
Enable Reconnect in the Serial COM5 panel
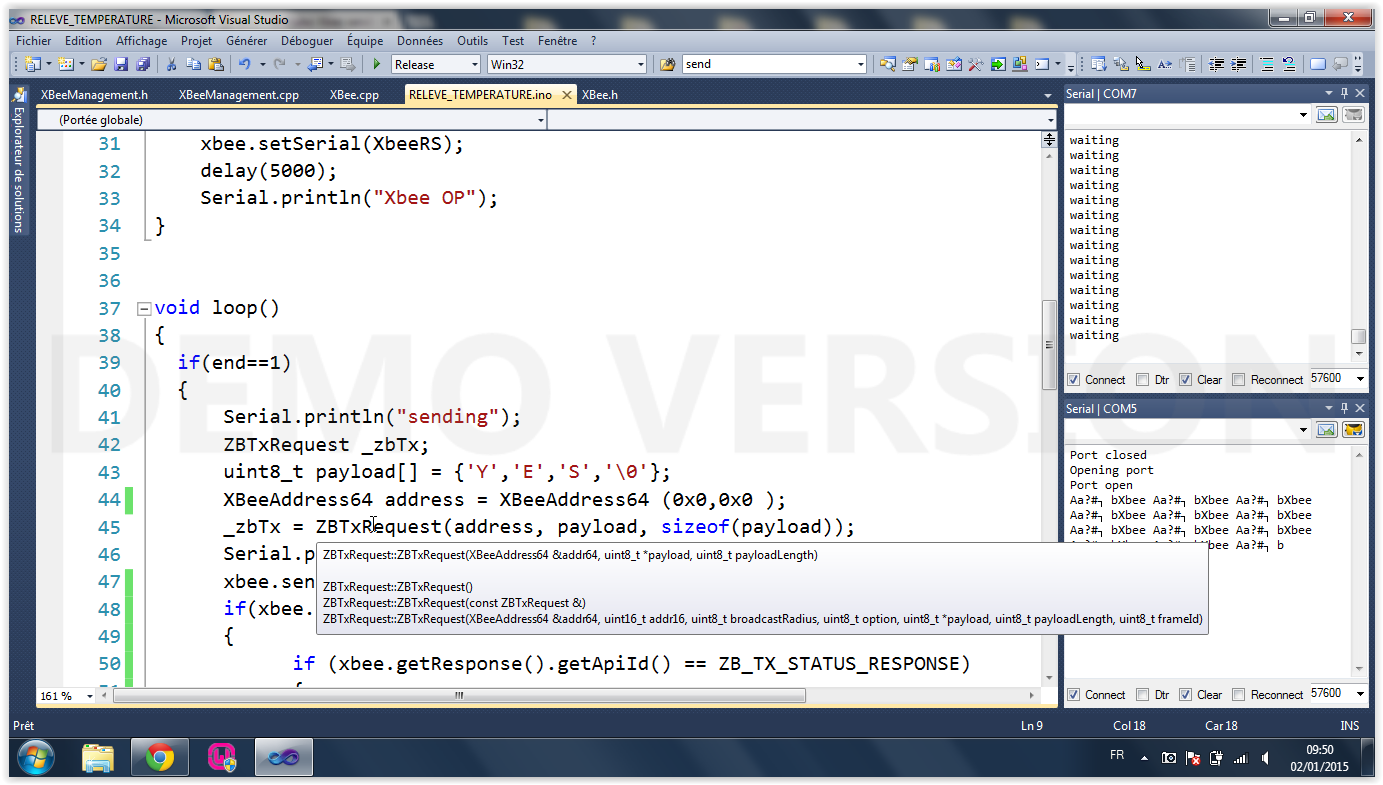click(x=1239, y=695)
